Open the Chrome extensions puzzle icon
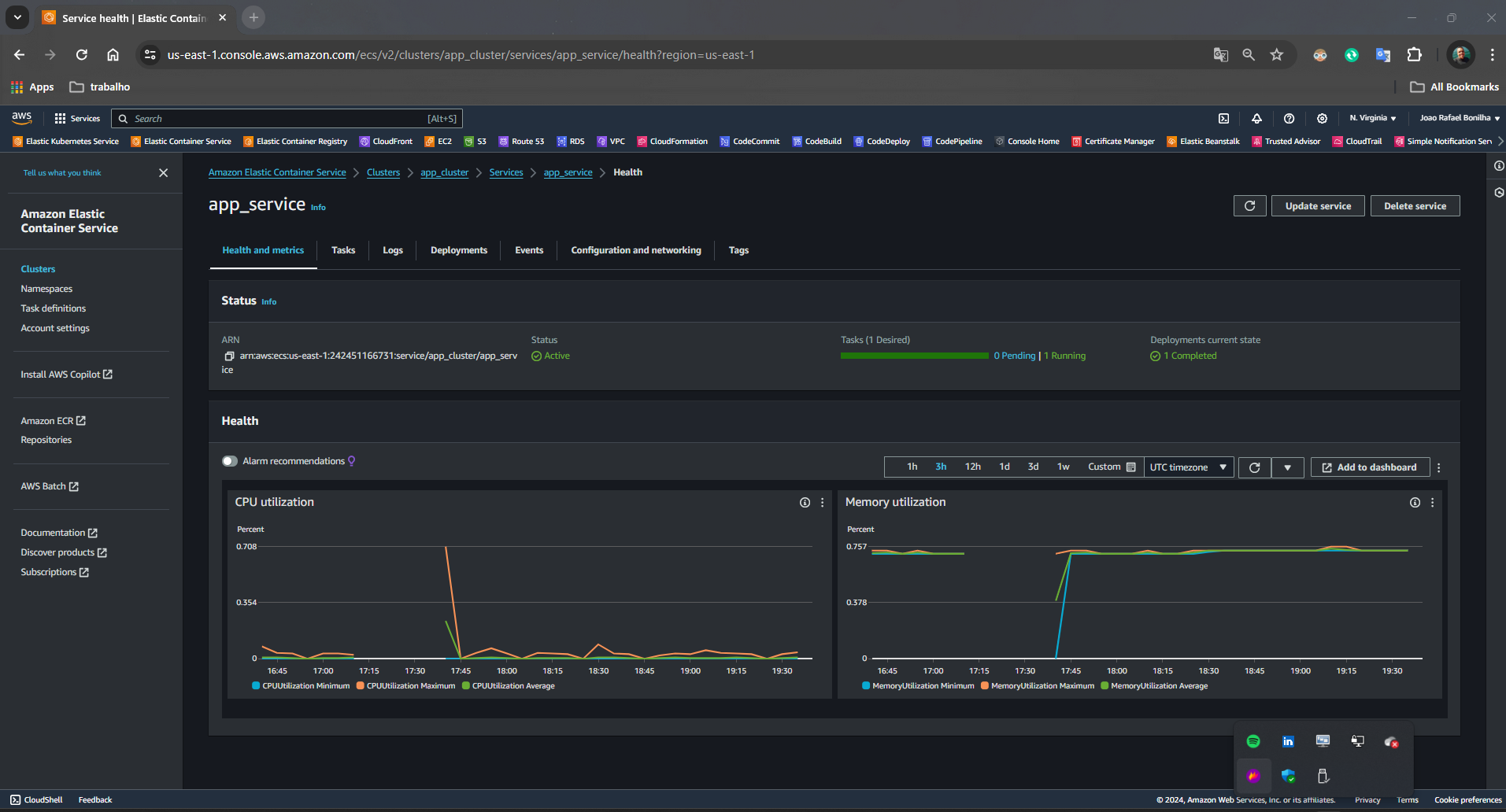This screenshot has width=1506, height=812. pyautogui.click(x=1415, y=54)
